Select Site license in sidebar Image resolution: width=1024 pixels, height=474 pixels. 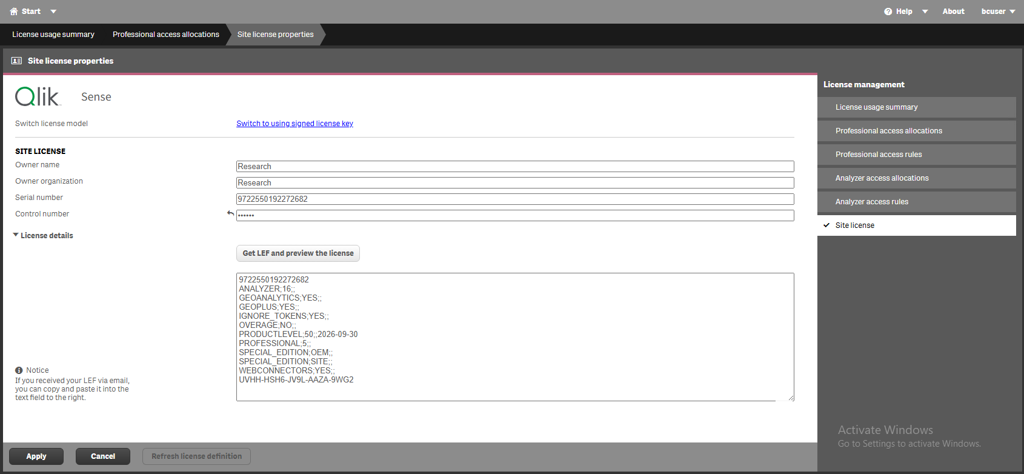coord(916,225)
